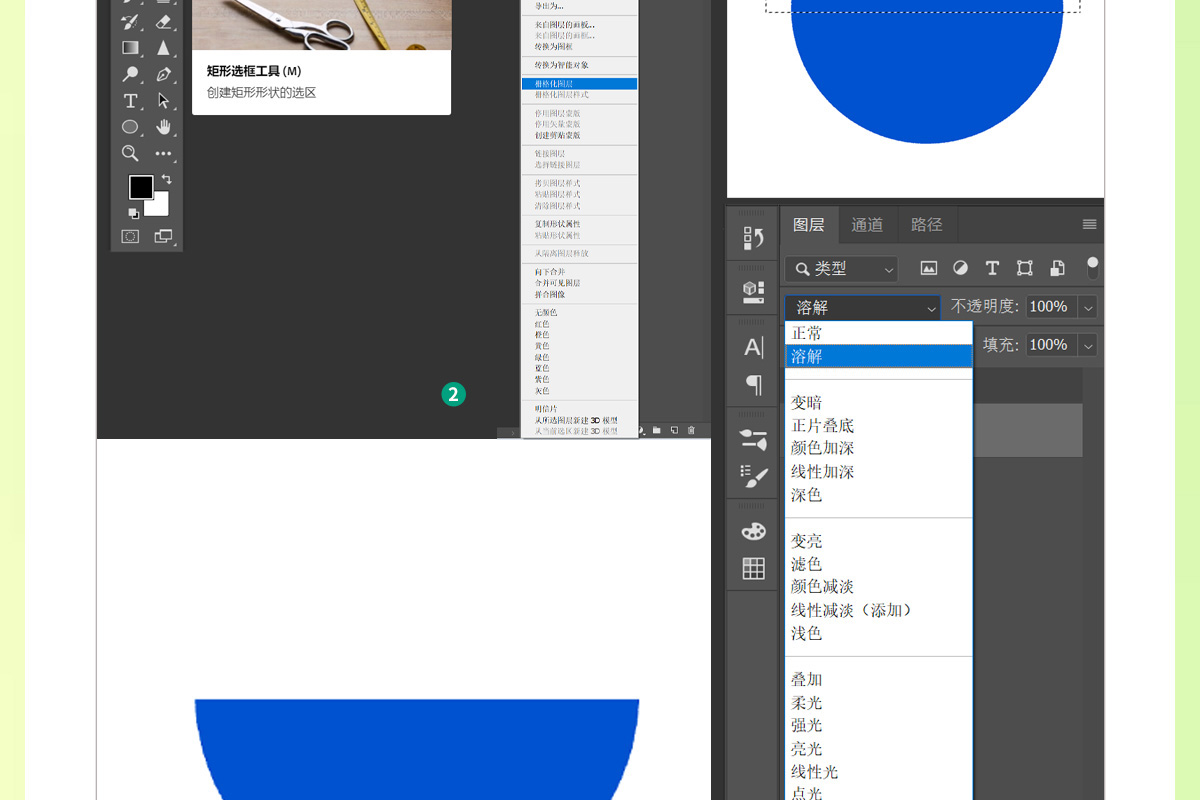1200x800 pixels.
Task: Click the 合并可见图层 menu entry
Action: (557, 283)
